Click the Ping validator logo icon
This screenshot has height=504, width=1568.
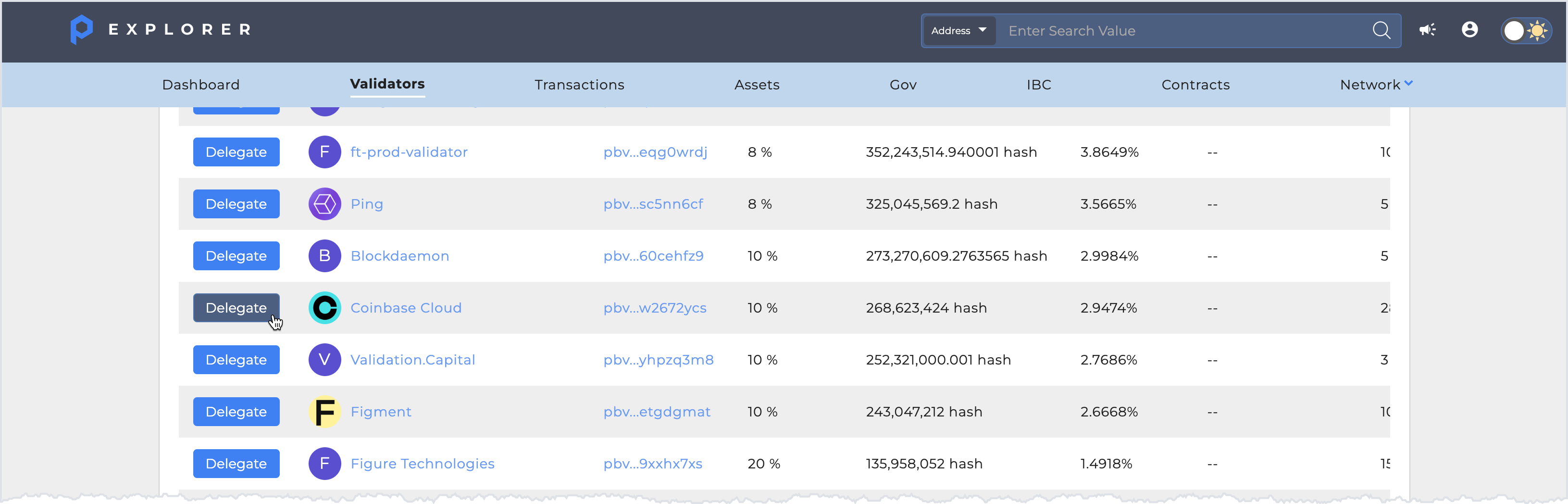[x=324, y=204]
